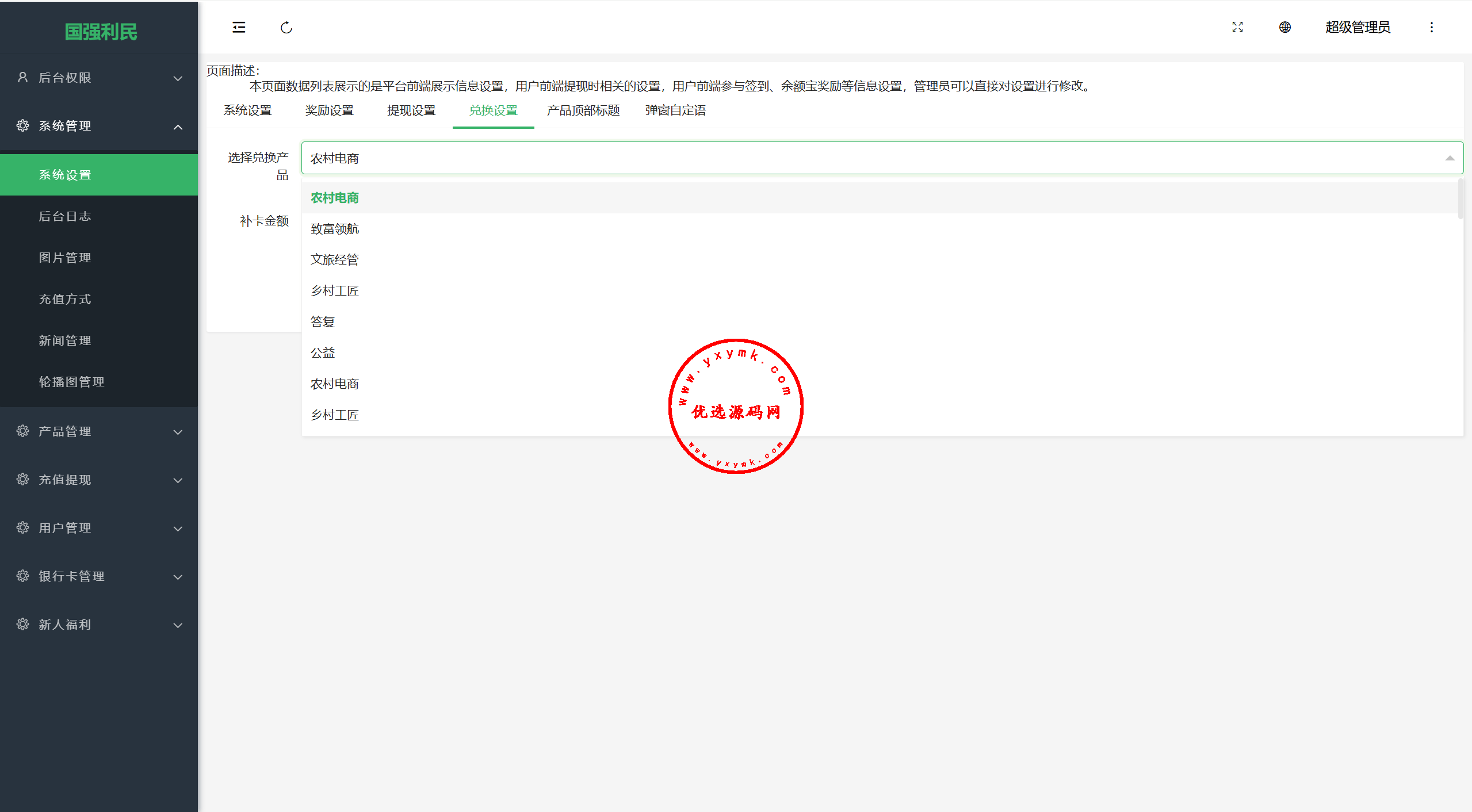Click the 超级管理员 account name
Screen dimensions: 1472x812
(1358, 27)
